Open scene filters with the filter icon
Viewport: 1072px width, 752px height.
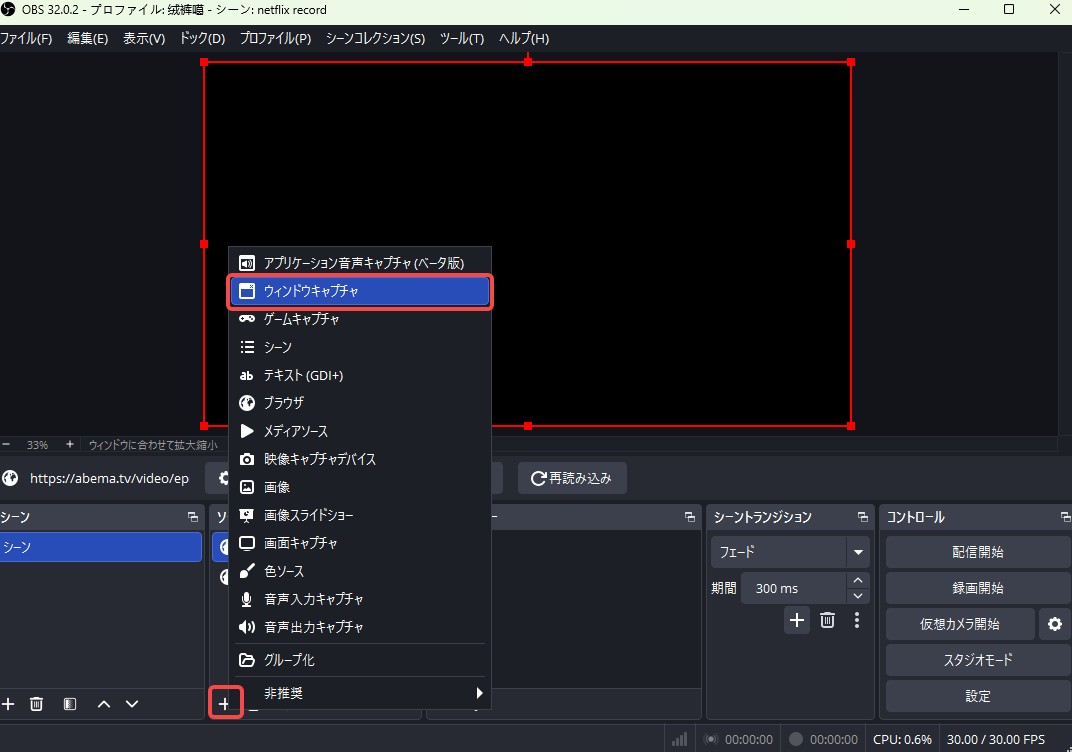69,704
